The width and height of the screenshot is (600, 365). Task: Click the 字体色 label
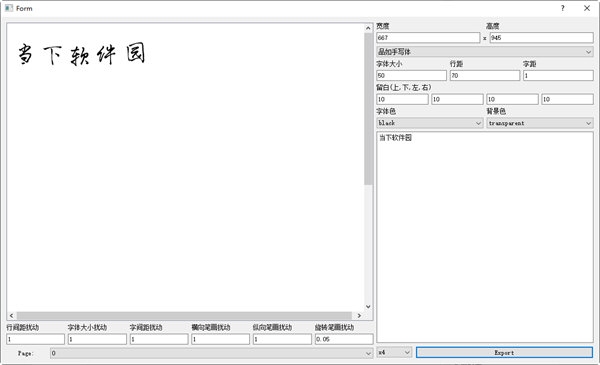click(x=386, y=111)
